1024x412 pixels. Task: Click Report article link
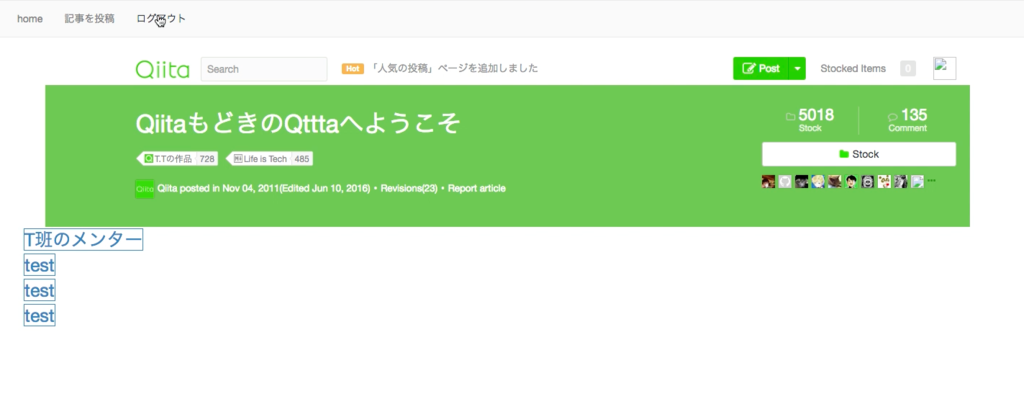click(x=476, y=189)
